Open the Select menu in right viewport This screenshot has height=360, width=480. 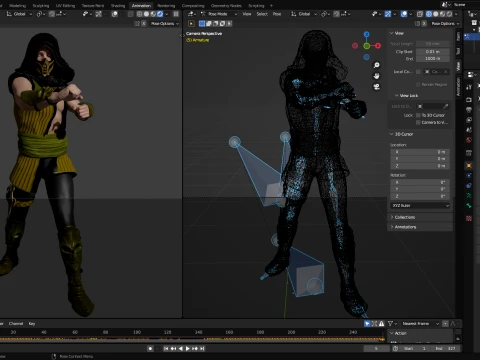262,14
